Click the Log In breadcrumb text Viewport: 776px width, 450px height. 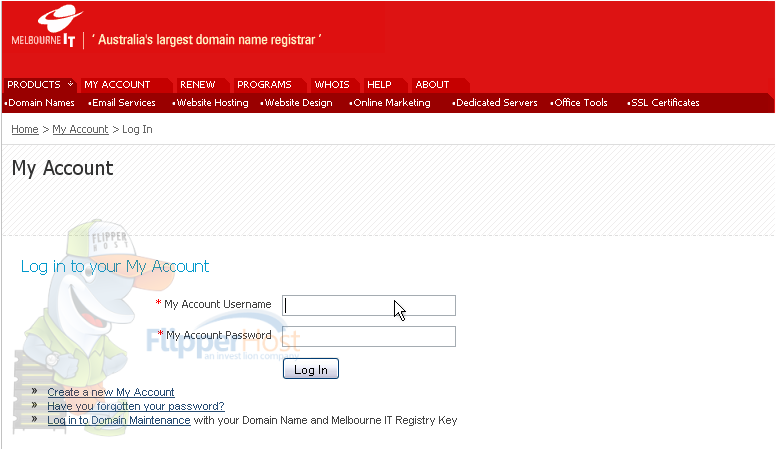(x=137, y=129)
